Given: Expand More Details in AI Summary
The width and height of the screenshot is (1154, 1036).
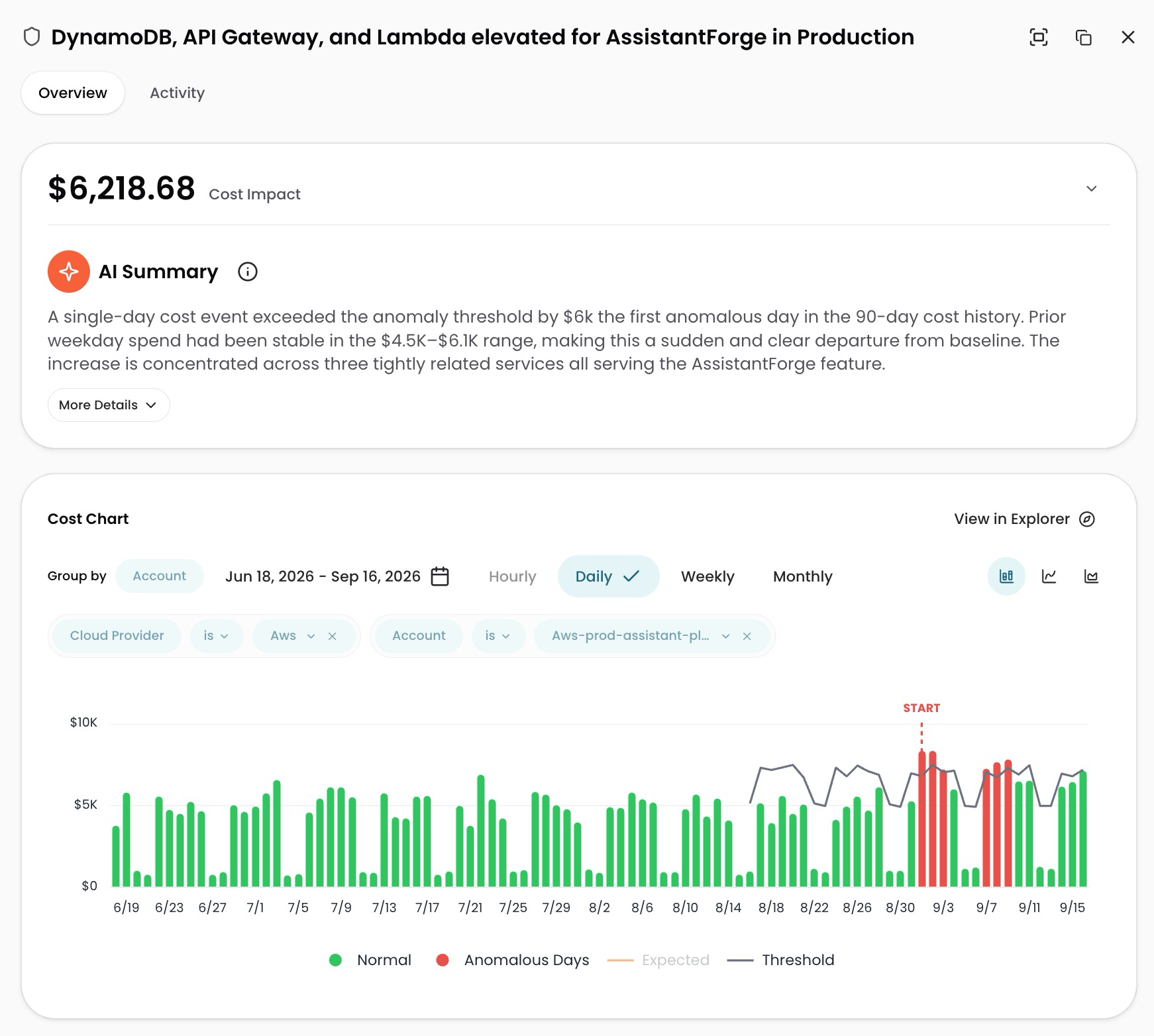Looking at the screenshot, I should (x=109, y=405).
